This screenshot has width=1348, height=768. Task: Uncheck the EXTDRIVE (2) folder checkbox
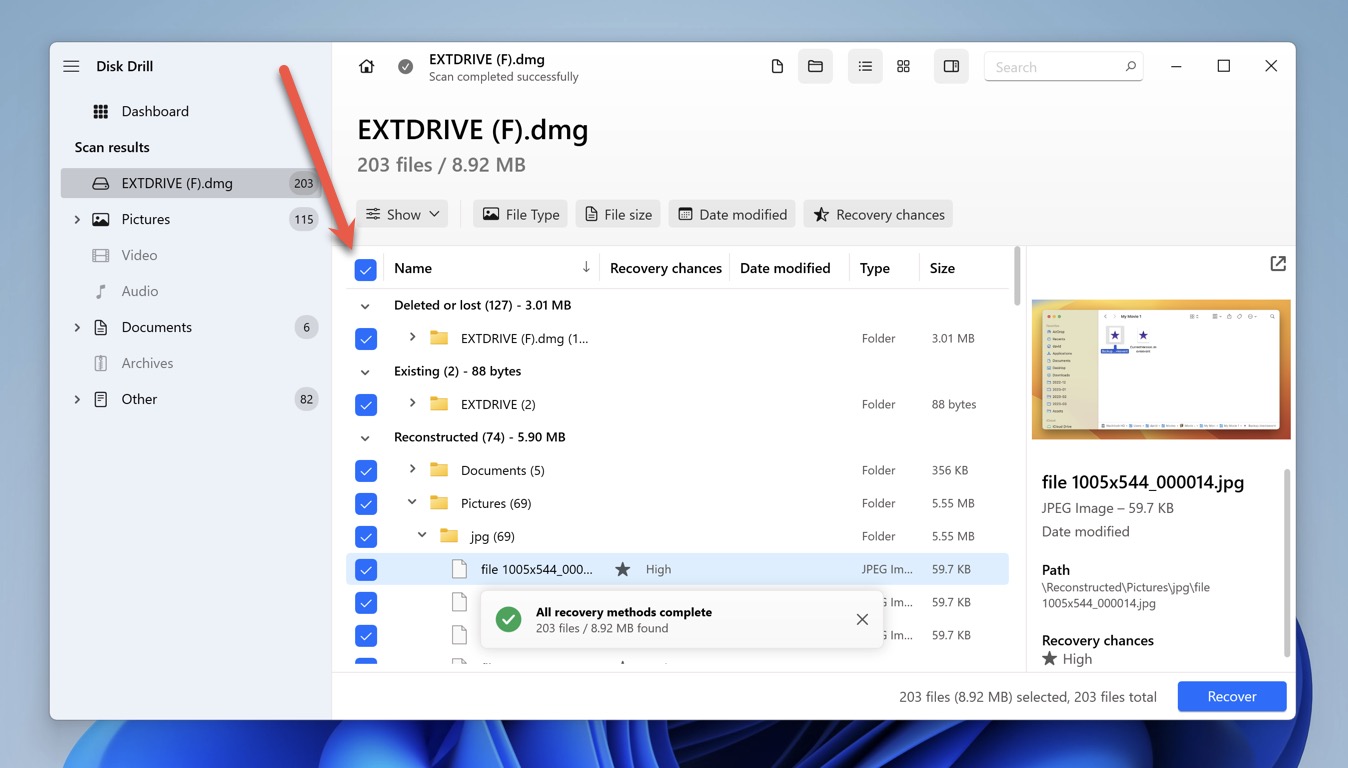coord(366,404)
